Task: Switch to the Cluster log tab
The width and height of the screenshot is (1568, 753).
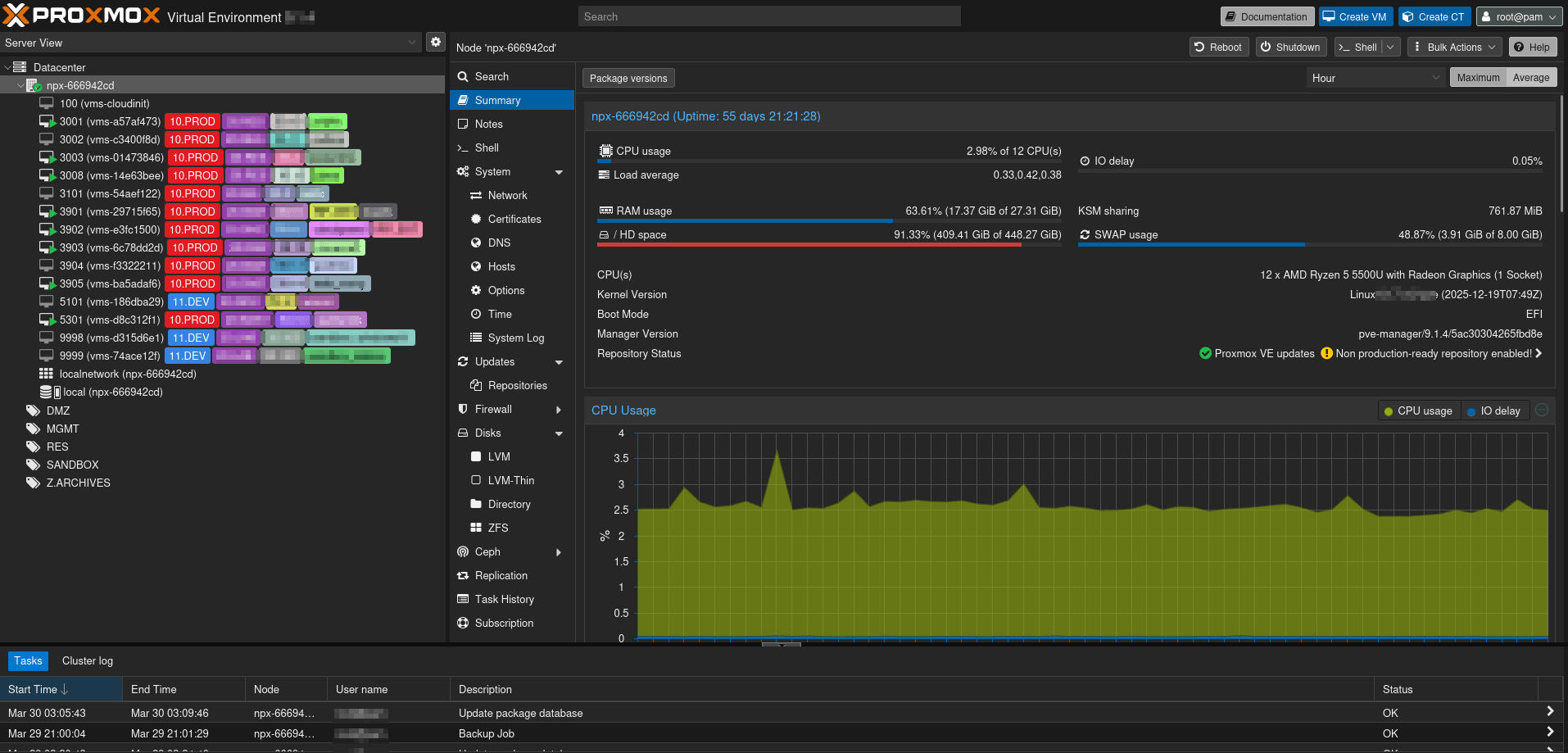Action: [88, 660]
